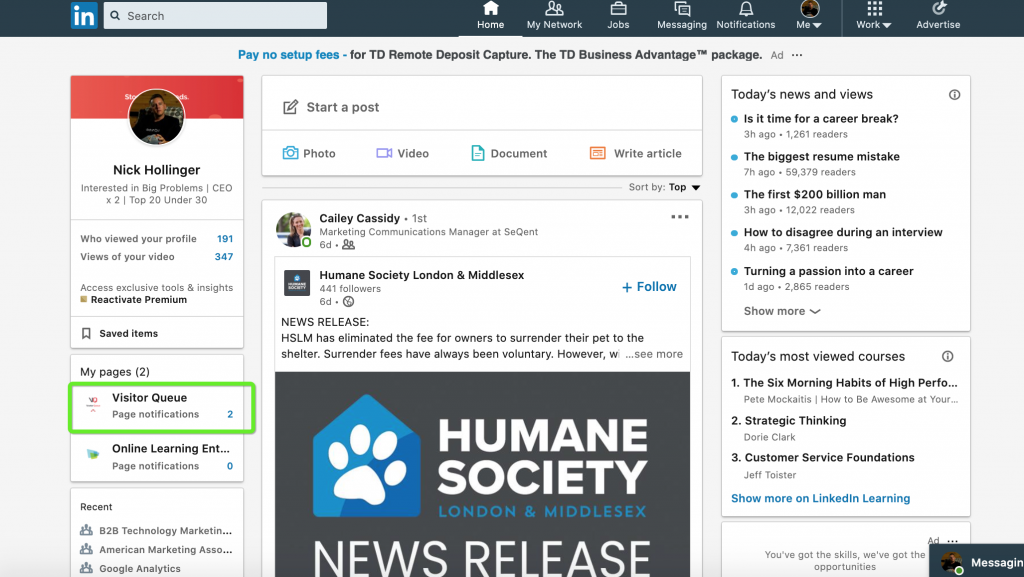The height and width of the screenshot is (577, 1024).
Task: Click the Humane Society London & Middlesex logo
Action: click(297, 283)
